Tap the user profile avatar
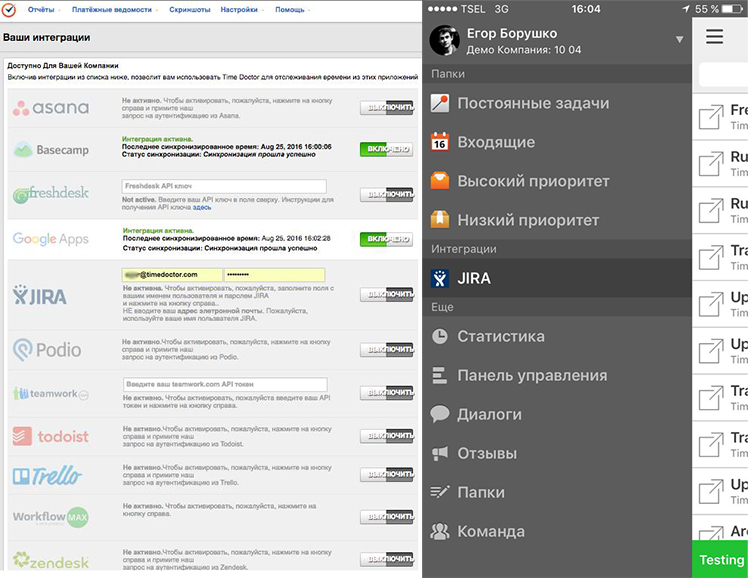 tap(445, 41)
